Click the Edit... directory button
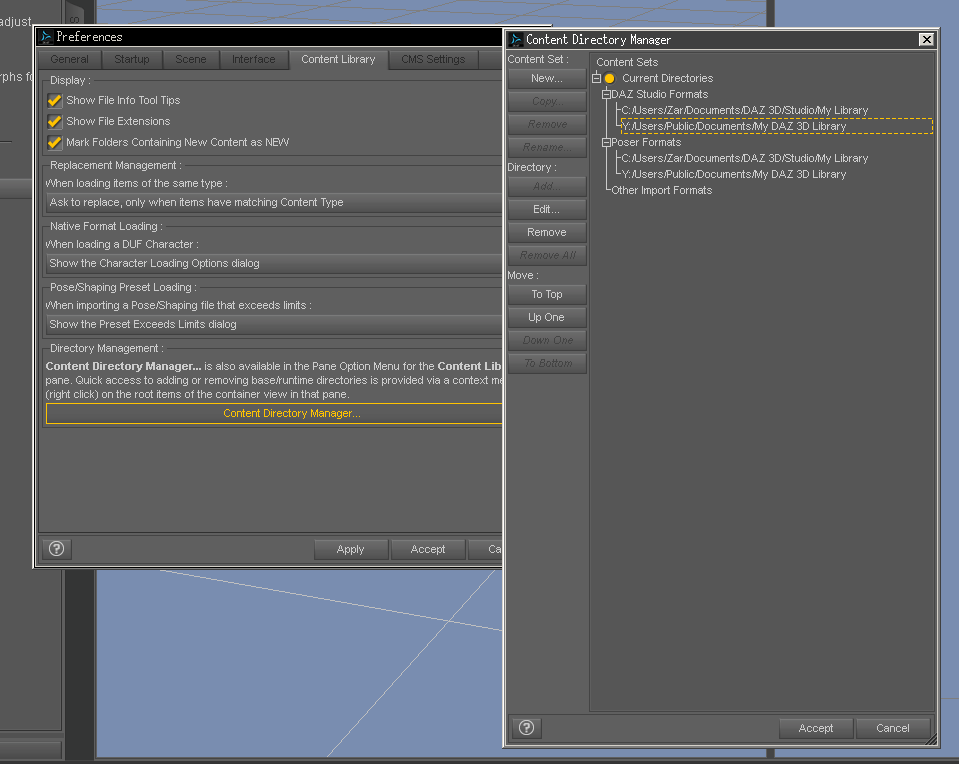Viewport: 959px width, 764px height. 547,209
